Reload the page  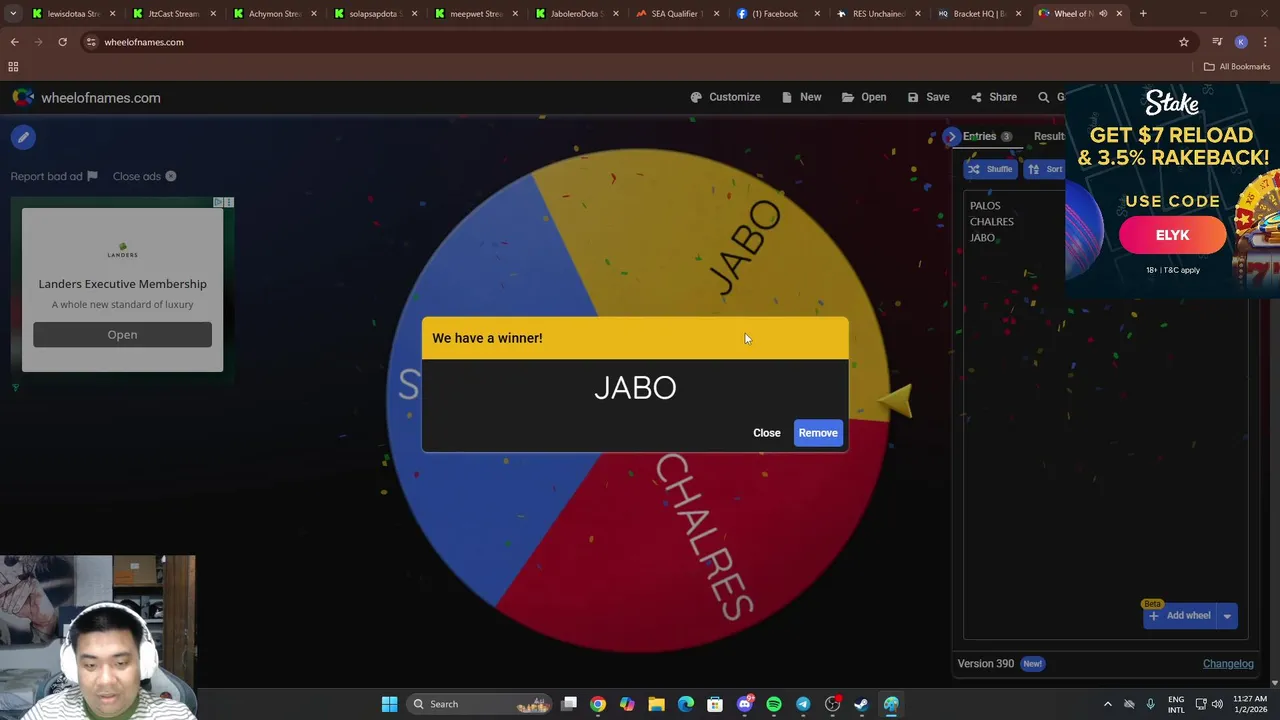click(x=62, y=42)
